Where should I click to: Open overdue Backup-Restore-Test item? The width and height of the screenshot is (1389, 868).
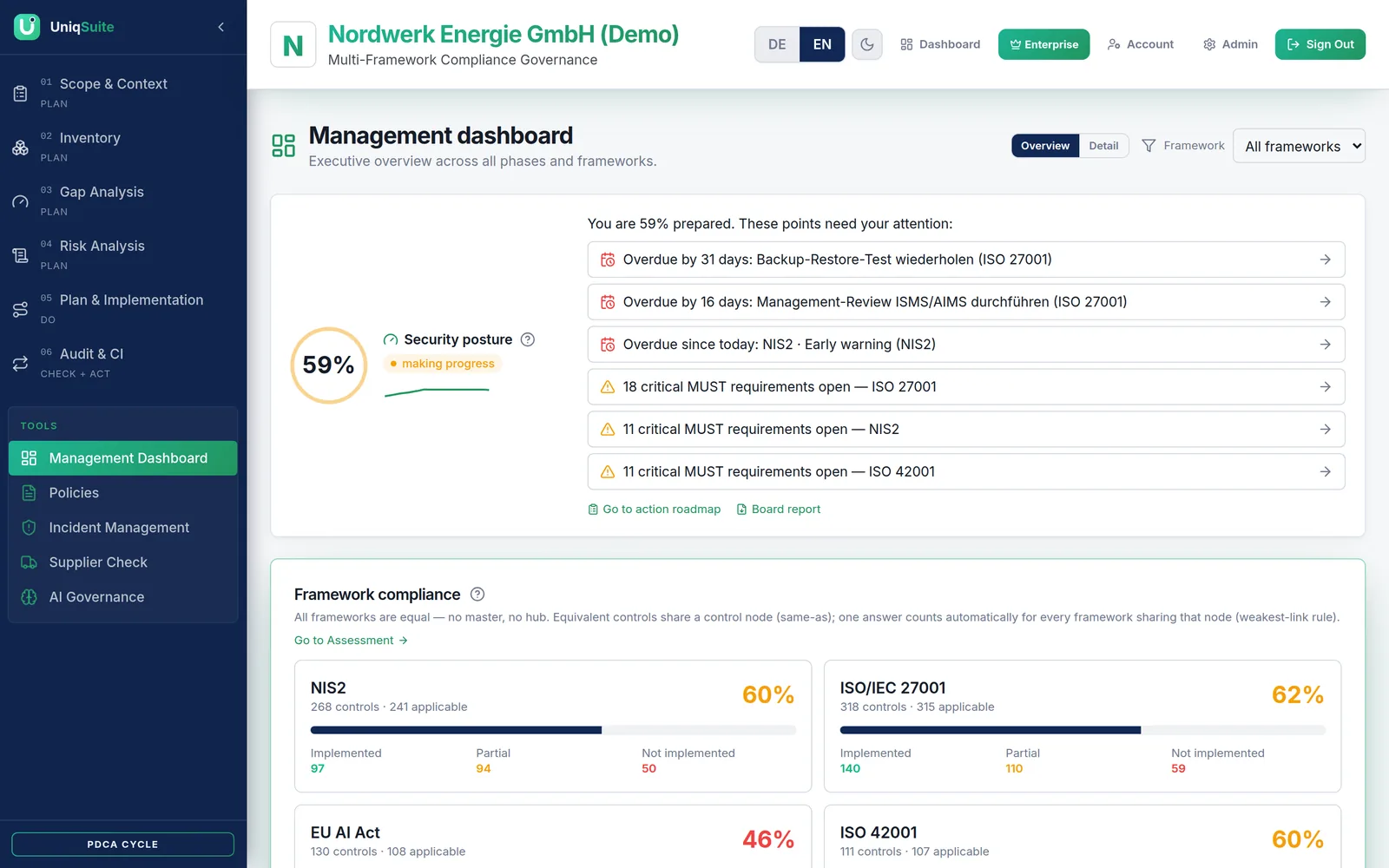[966, 260]
